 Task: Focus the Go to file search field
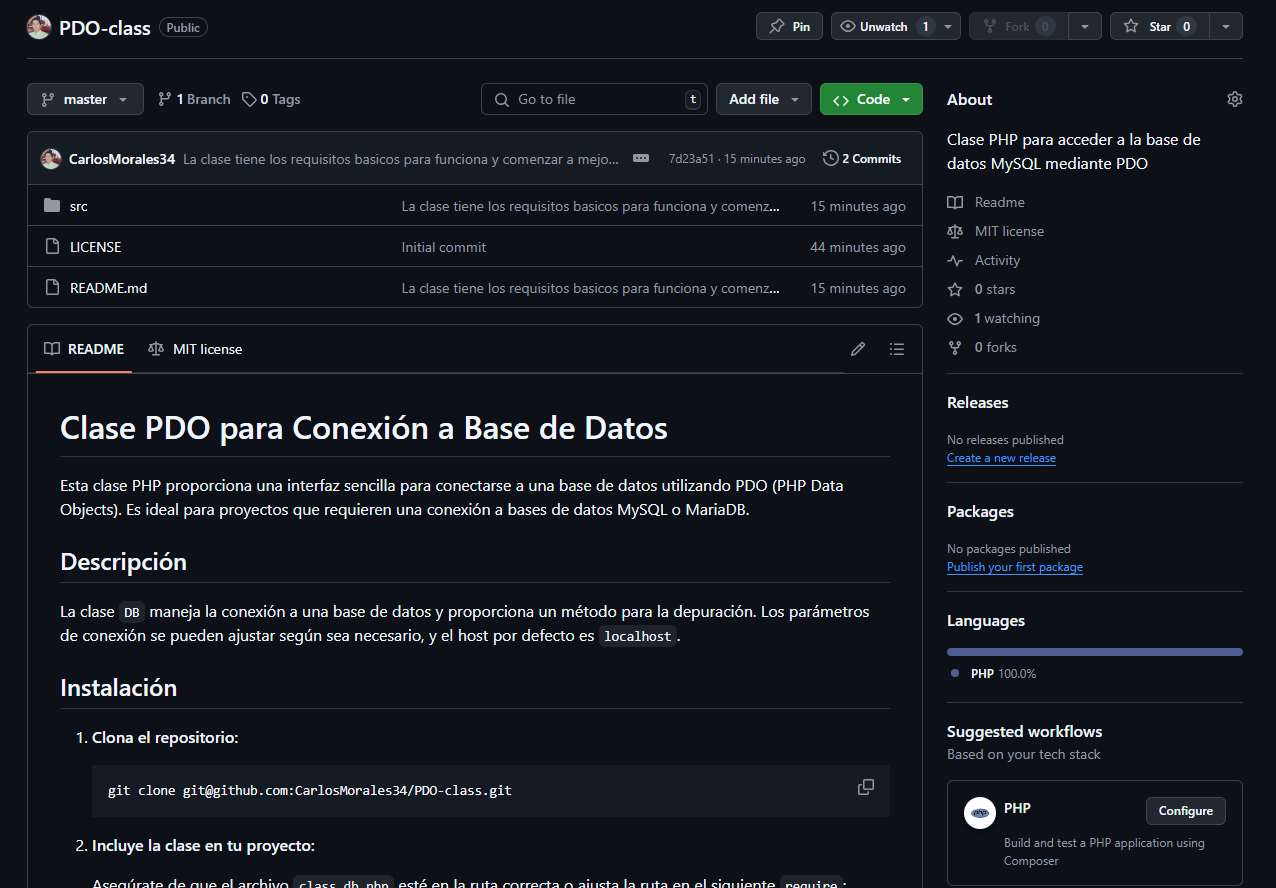(595, 99)
